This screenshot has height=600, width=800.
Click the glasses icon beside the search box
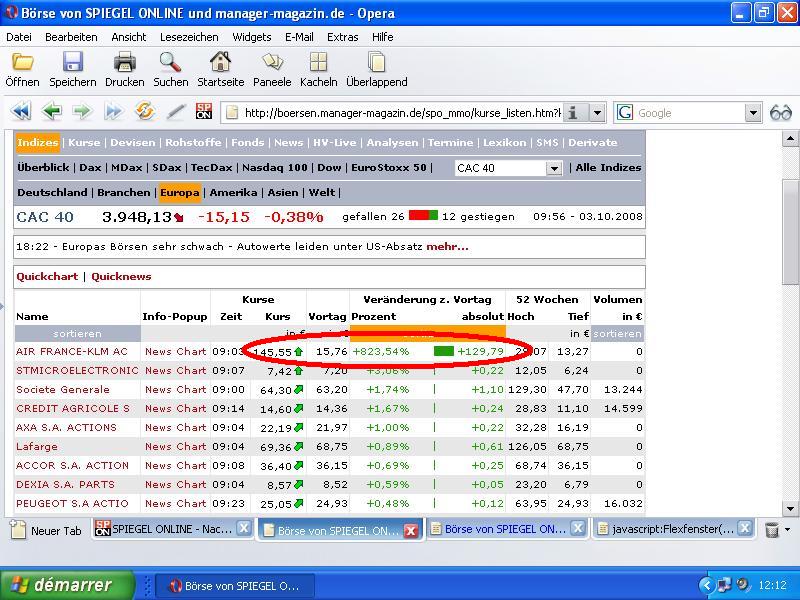(x=781, y=113)
